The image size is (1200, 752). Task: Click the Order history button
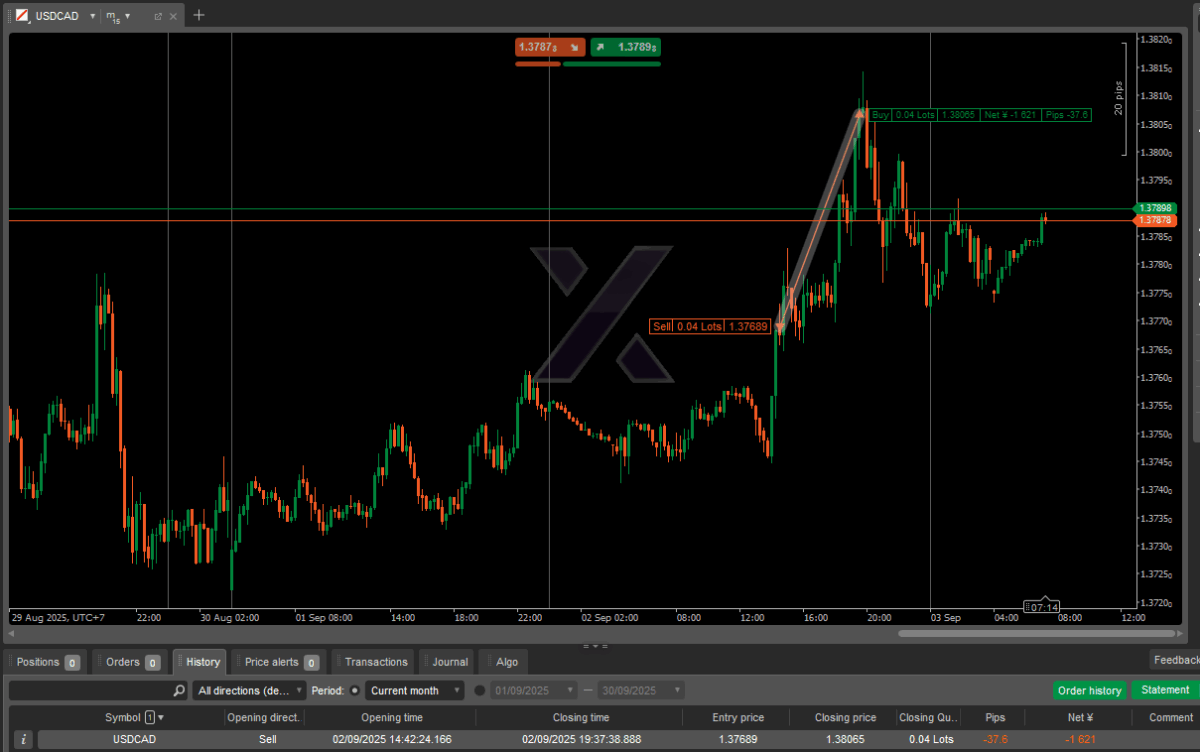(1089, 690)
